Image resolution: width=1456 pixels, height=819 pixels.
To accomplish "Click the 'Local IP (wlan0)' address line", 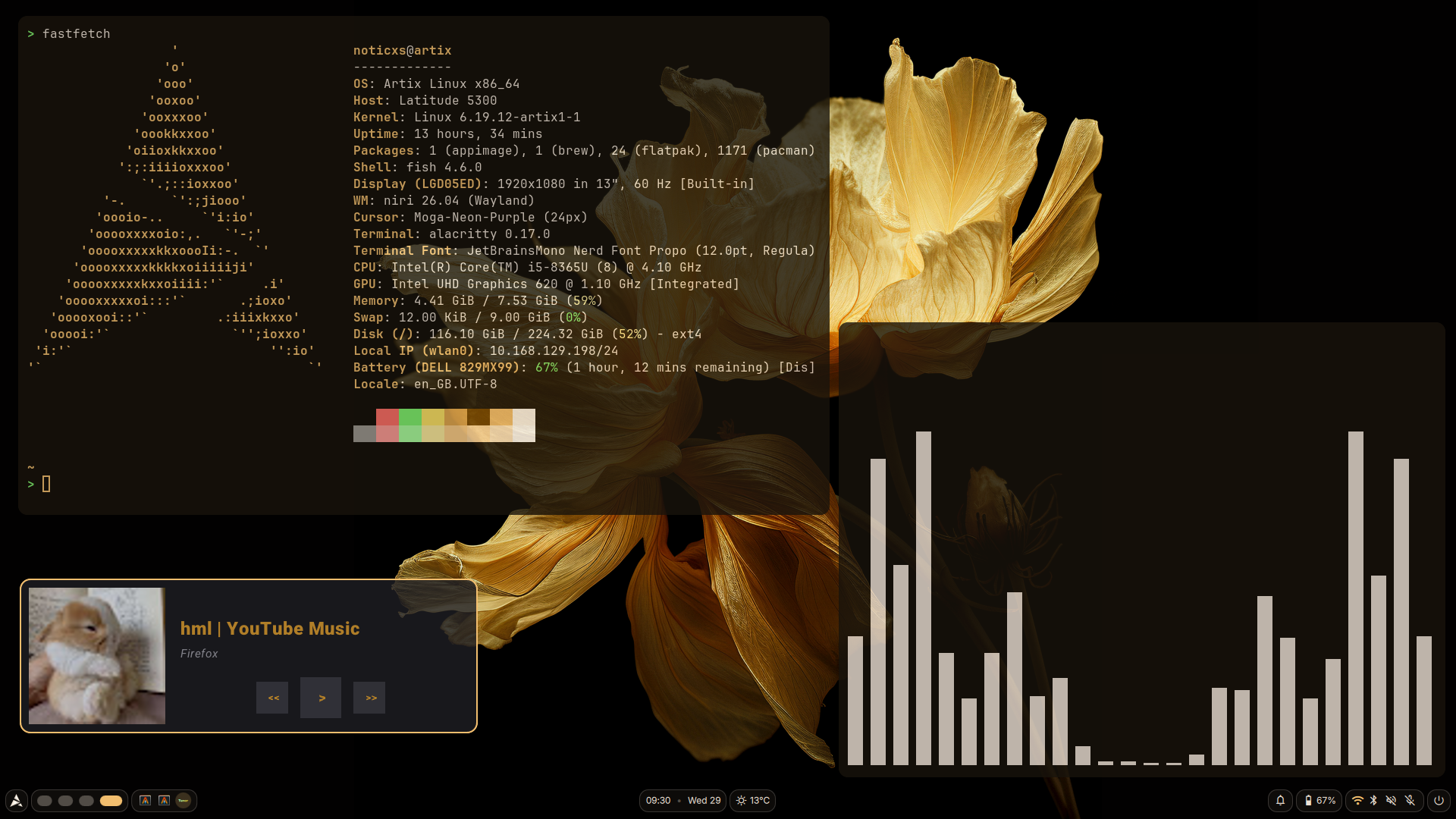I will 485,351.
